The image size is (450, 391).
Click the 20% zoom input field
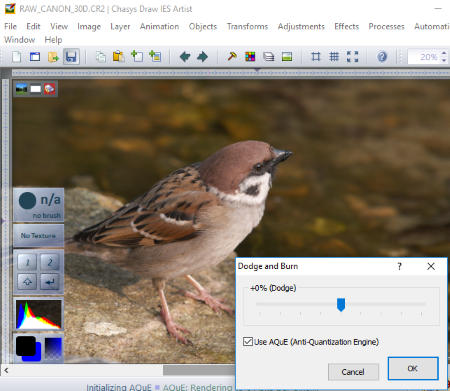423,57
